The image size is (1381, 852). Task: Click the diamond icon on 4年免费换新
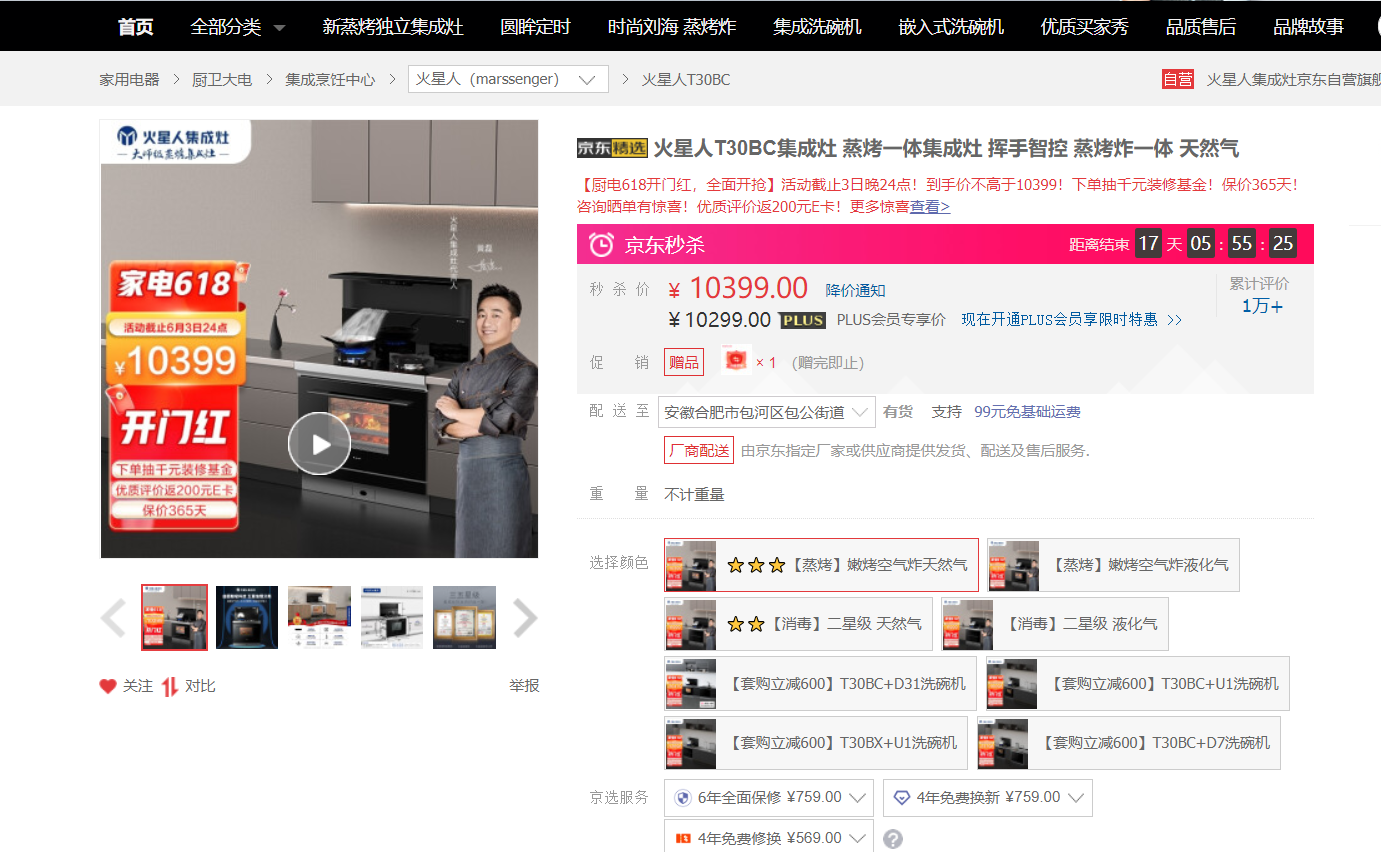pyautogui.click(x=901, y=798)
